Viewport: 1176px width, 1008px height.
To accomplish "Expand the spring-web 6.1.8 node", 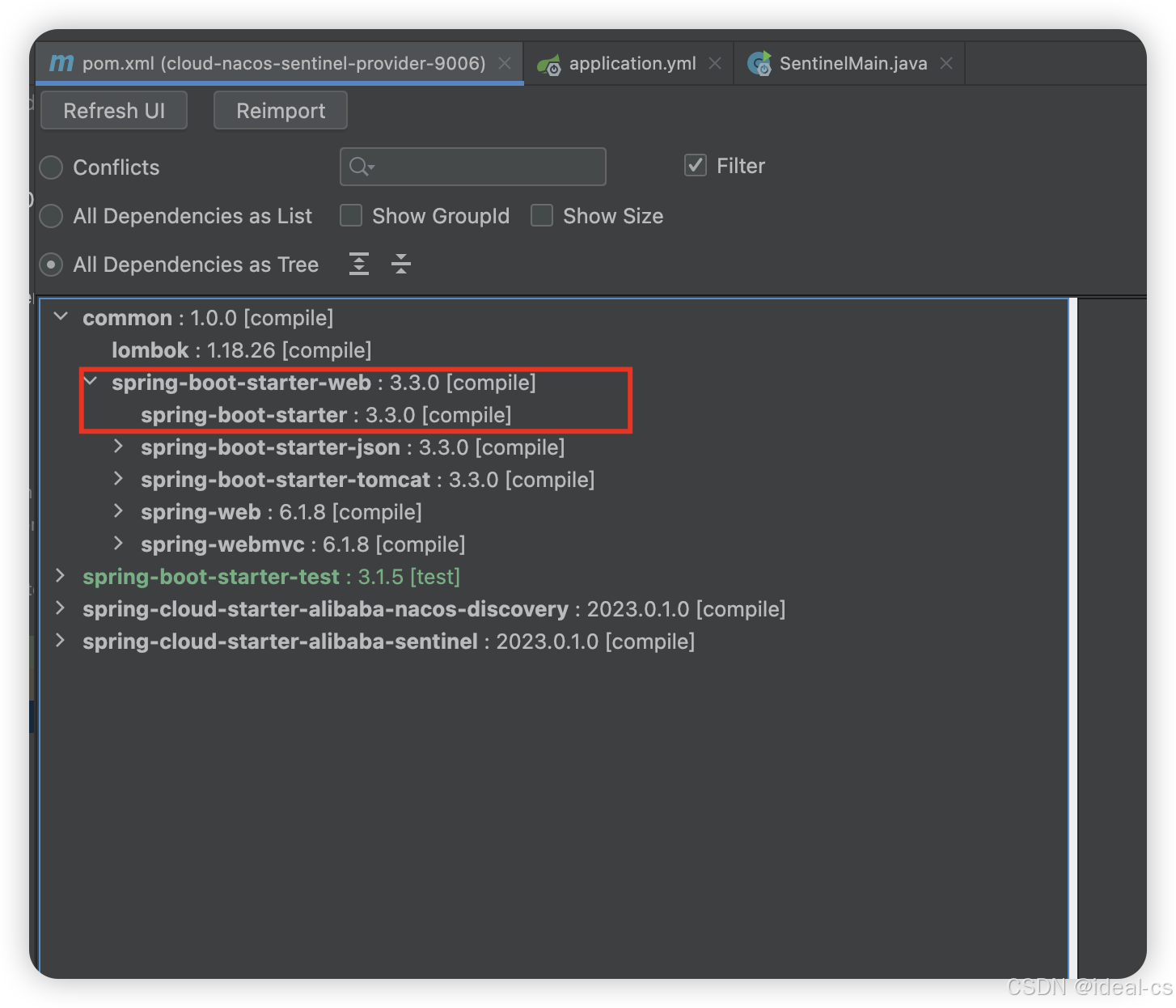I will point(119,510).
